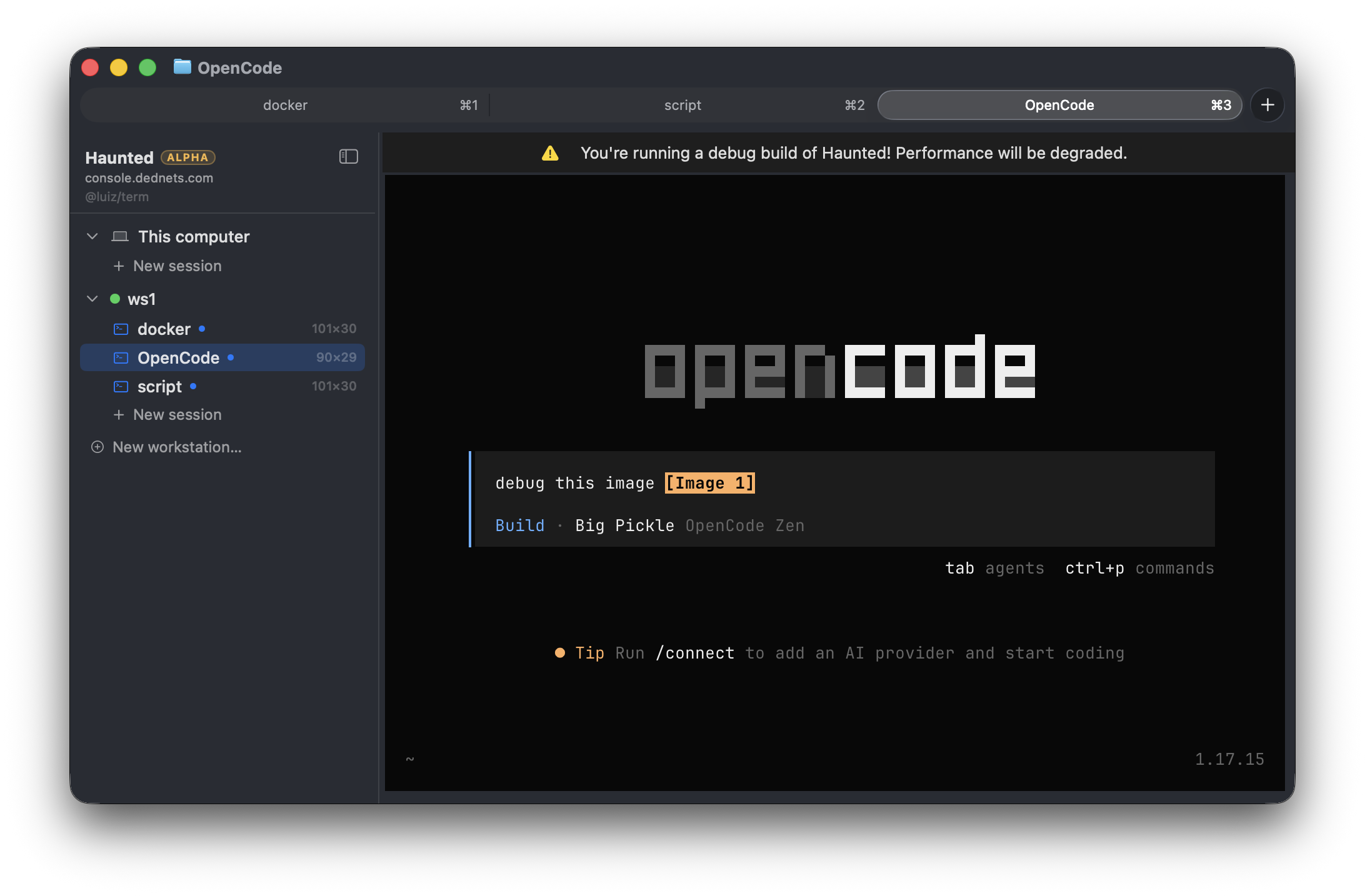The height and width of the screenshot is (896, 1365).
Task: Click the green ws1 status dot
Action: [x=115, y=299]
